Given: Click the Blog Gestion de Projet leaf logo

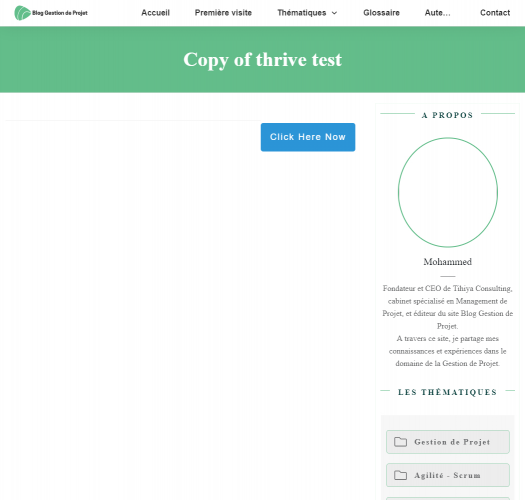Looking at the screenshot, I should [23, 13].
